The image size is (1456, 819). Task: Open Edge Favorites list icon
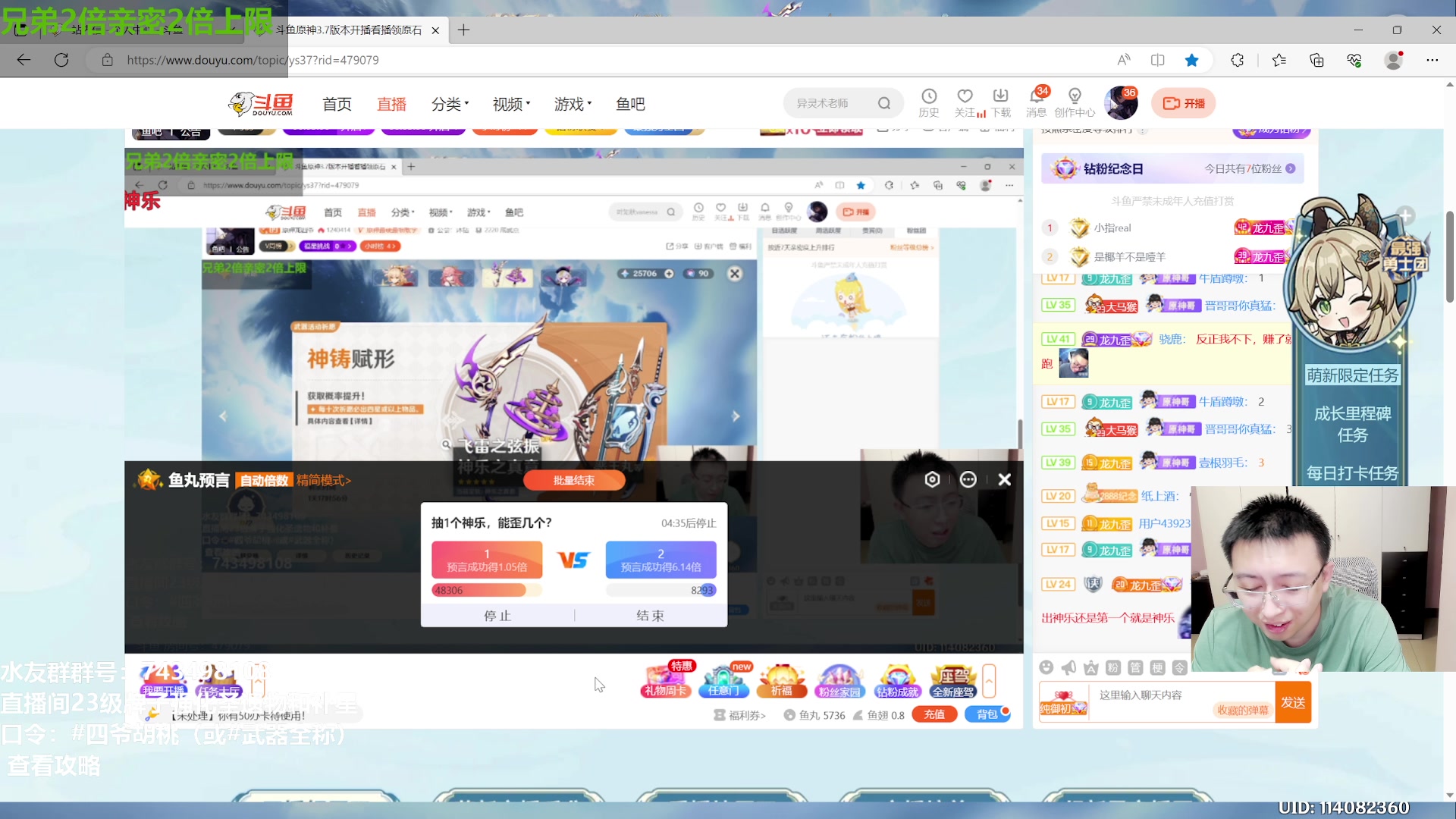click(1279, 60)
